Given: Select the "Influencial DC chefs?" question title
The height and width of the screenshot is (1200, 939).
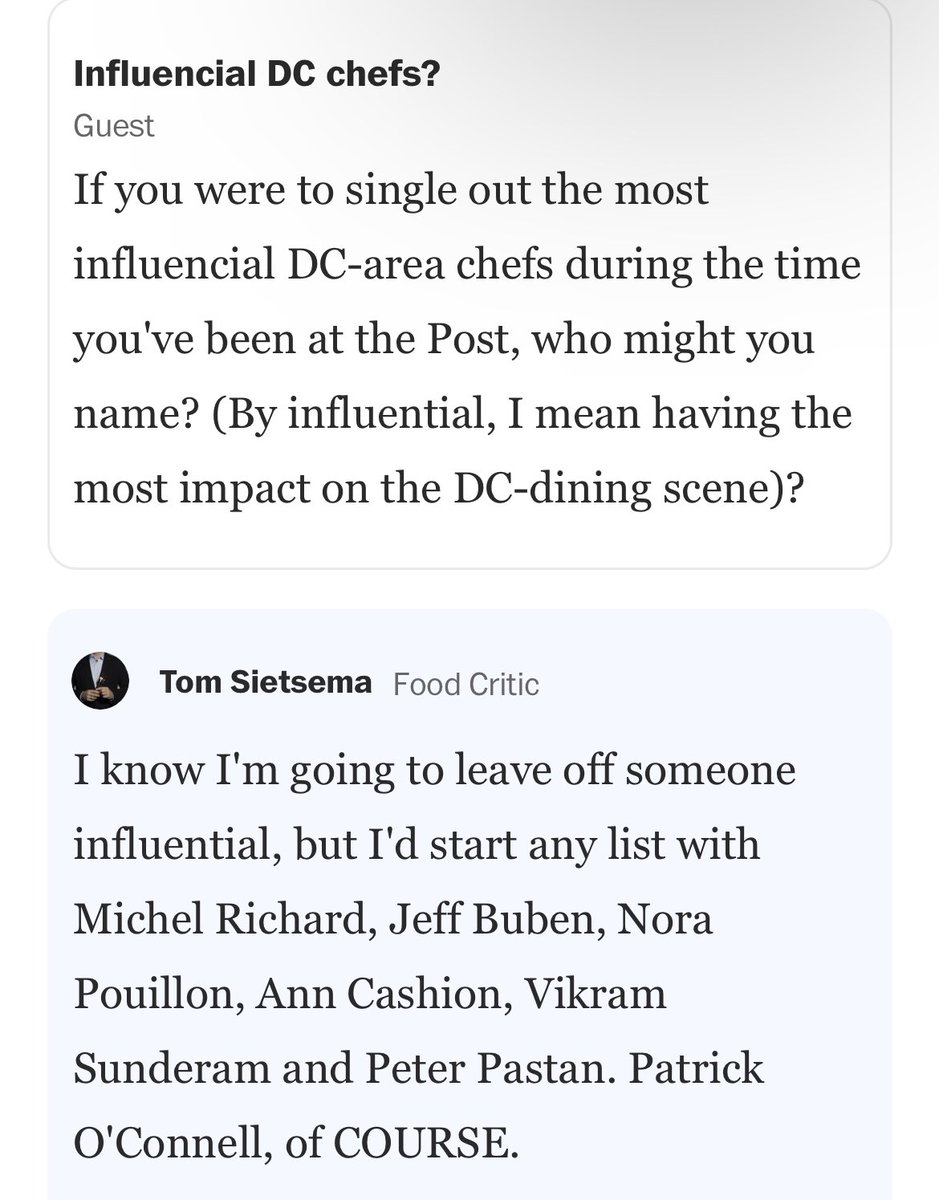Looking at the screenshot, I should tap(257, 75).
